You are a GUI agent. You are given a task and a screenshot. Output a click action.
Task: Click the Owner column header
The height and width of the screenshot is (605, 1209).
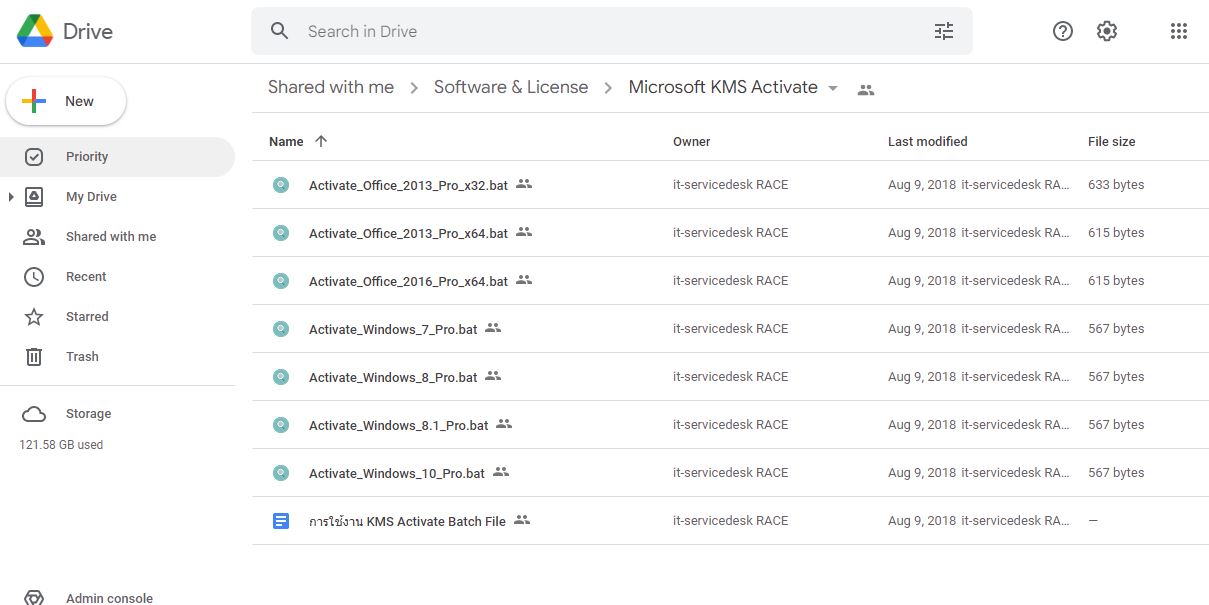point(692,141)
